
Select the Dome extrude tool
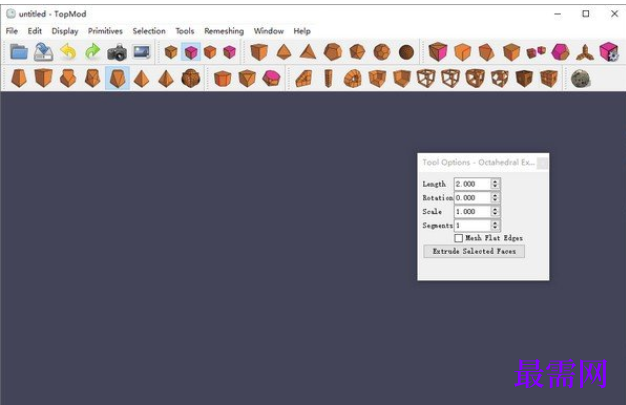[x=190, y=78]
